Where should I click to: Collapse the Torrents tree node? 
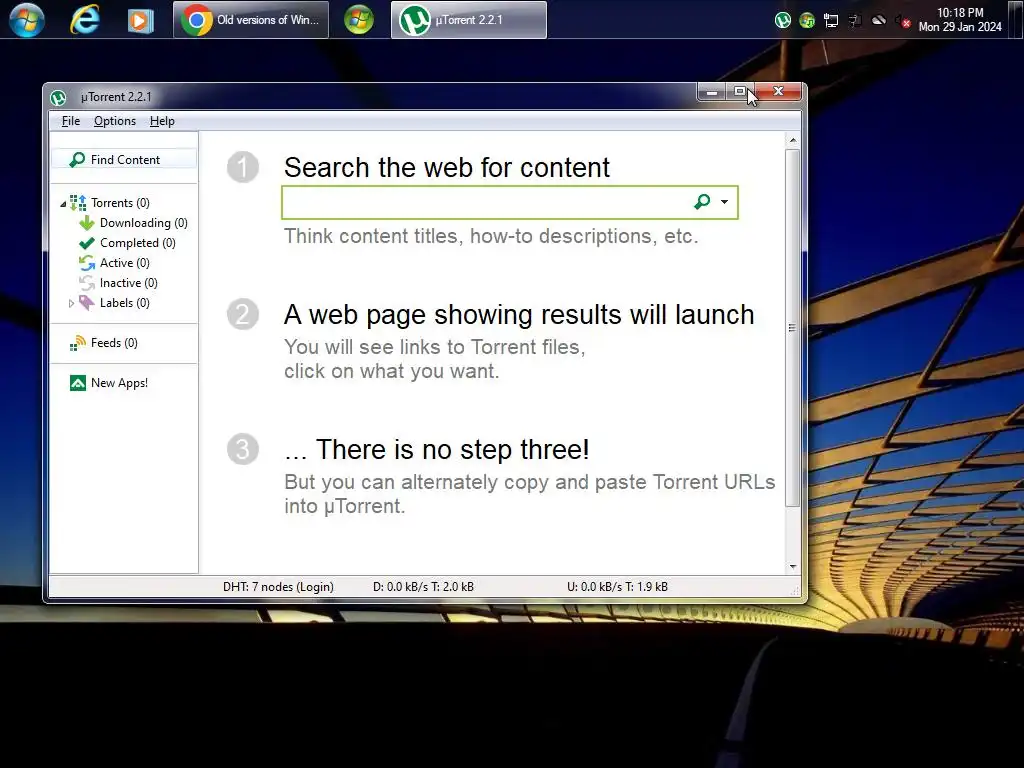coord(63,204)
